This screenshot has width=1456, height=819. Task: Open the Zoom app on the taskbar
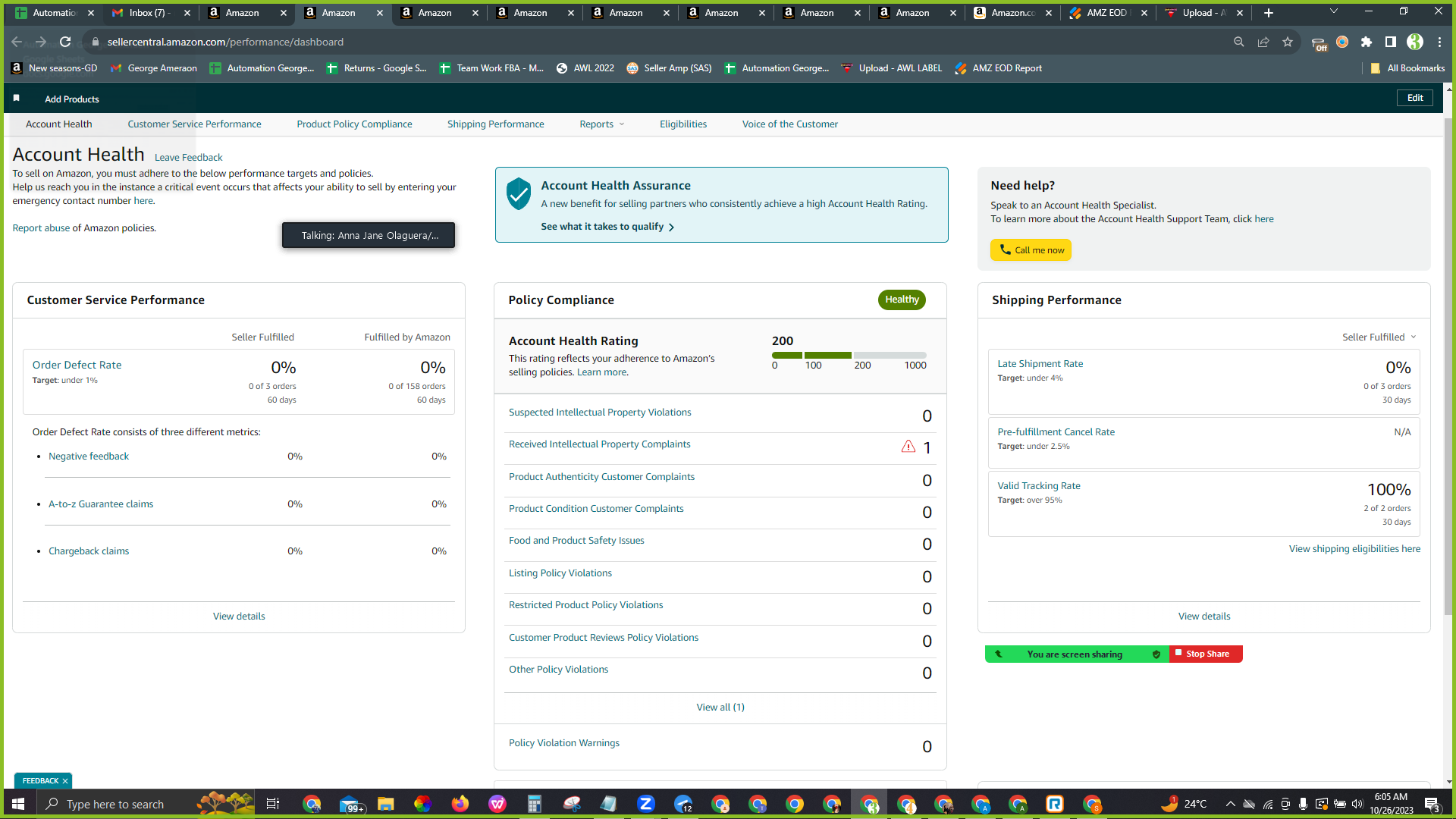pos(646,804)
